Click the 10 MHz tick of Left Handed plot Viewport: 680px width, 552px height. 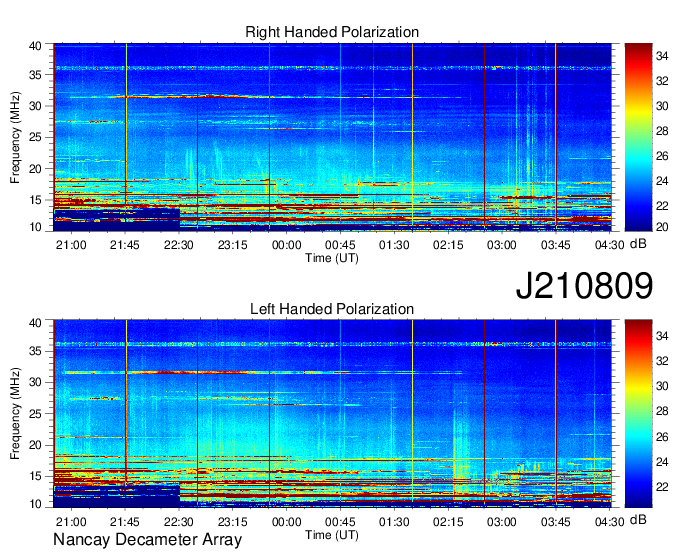(35, 503)
